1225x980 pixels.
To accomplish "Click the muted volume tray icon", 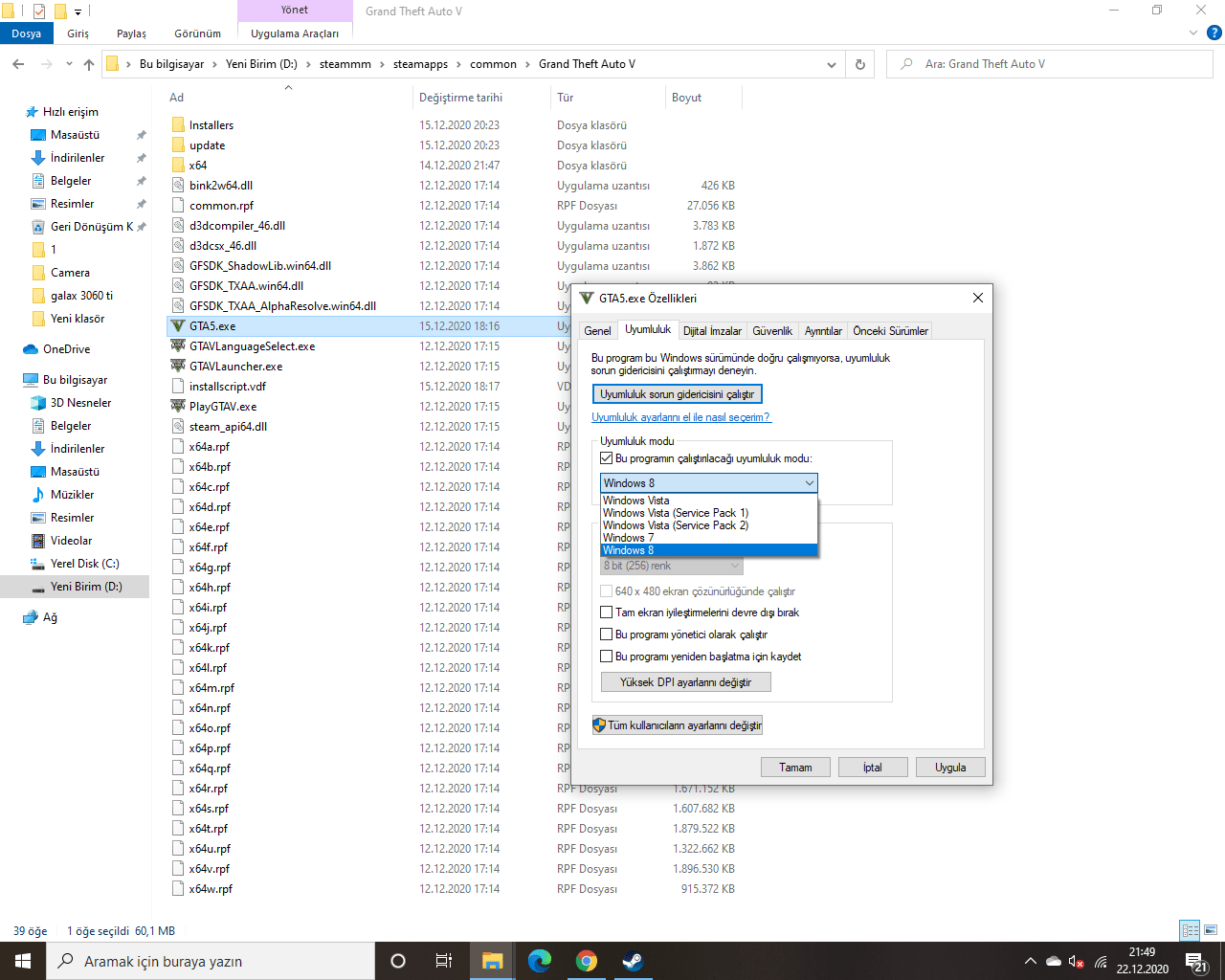I will click(1077, 961).
